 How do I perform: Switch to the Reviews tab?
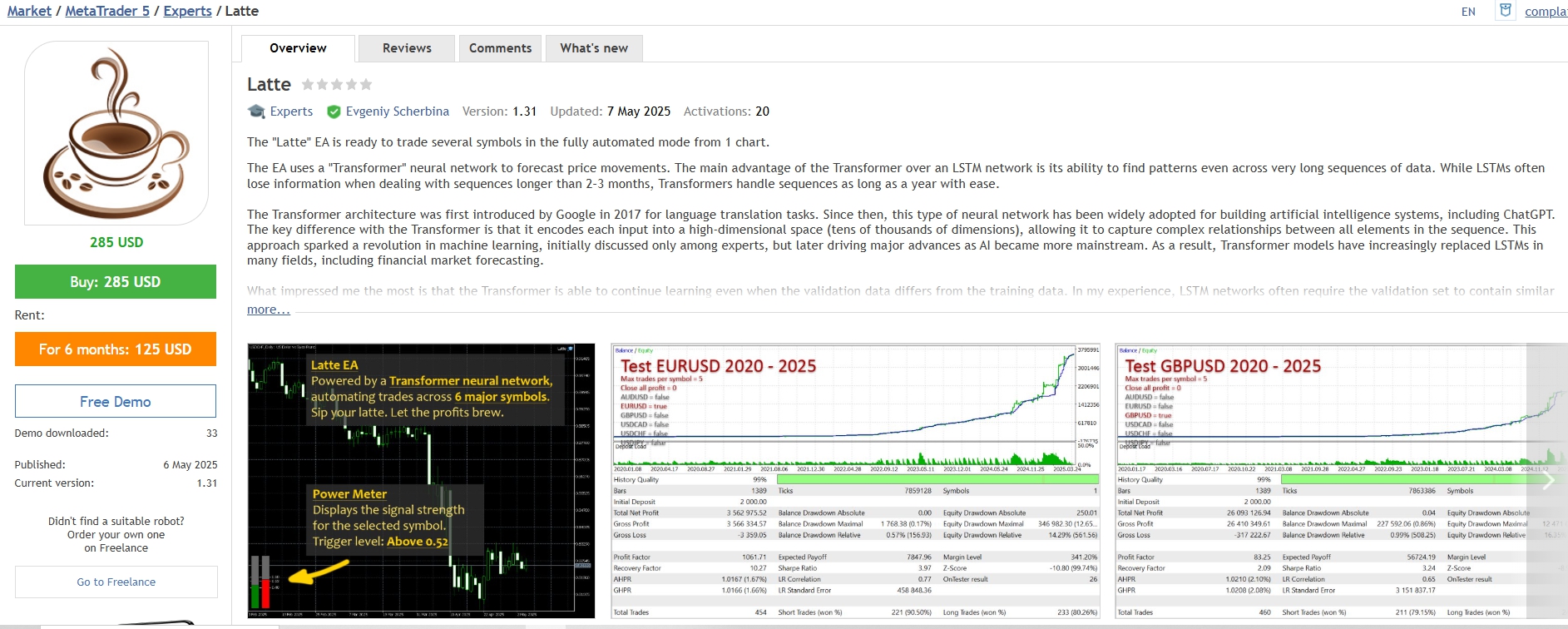point(407,48)
